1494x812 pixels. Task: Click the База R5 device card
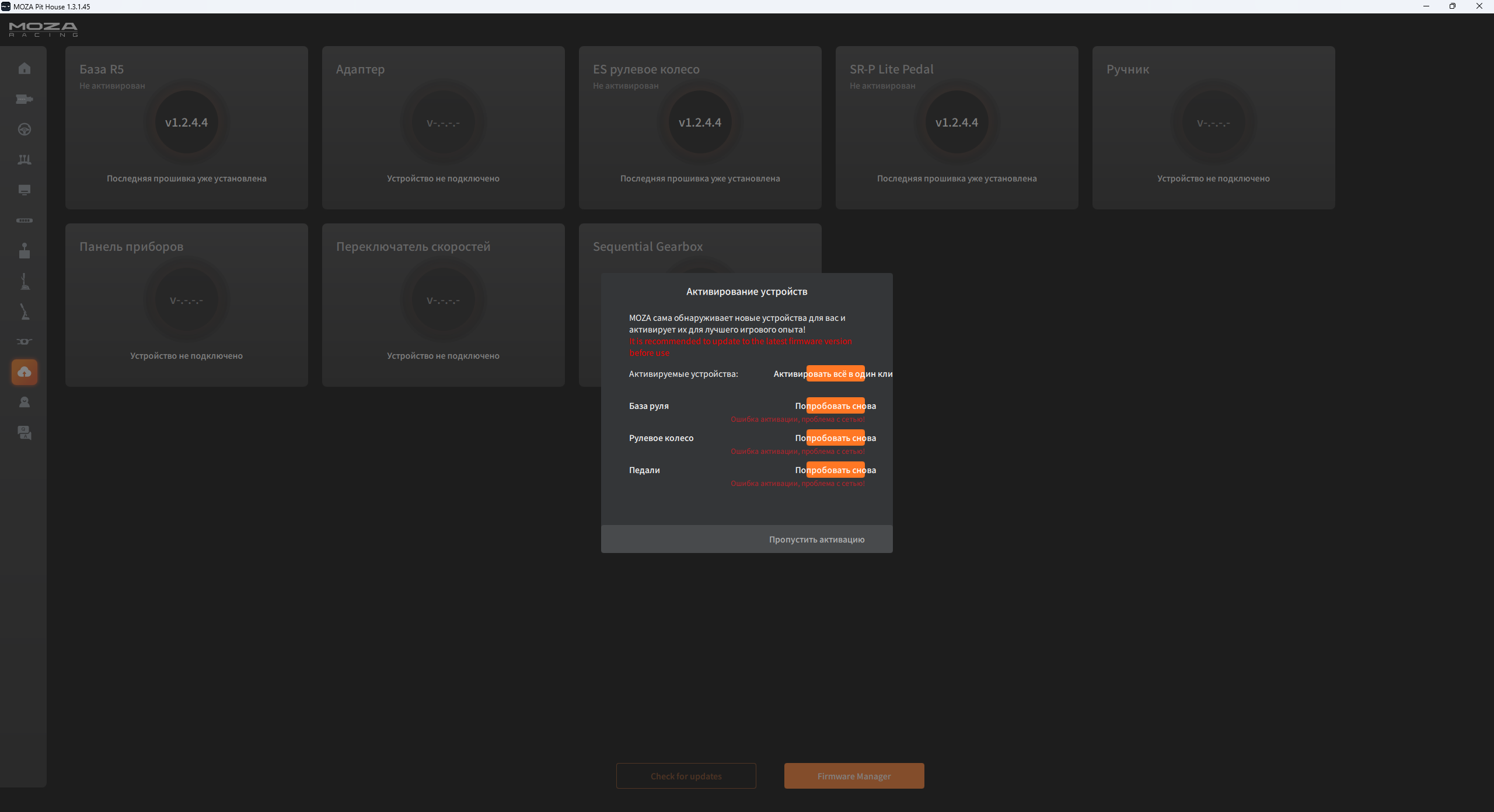click(187, 128)
